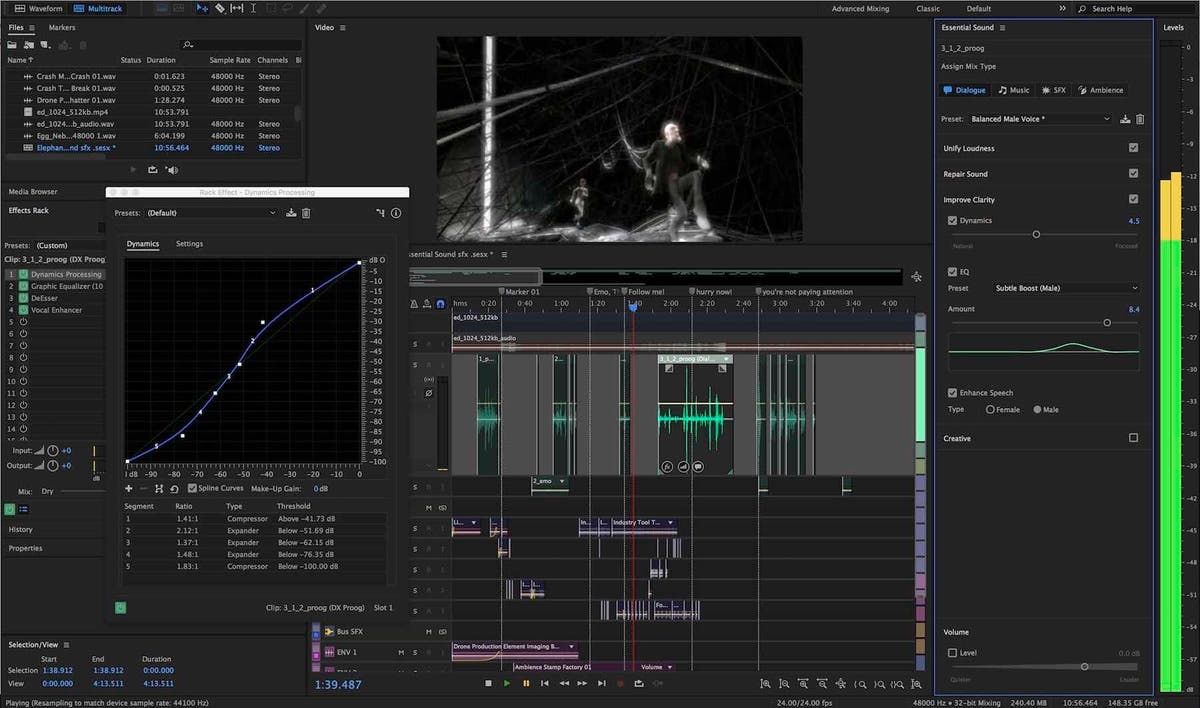The image size is (1200, 708).
Task: Adjust the EQ Amount slider
Action: pos(1106,322)
